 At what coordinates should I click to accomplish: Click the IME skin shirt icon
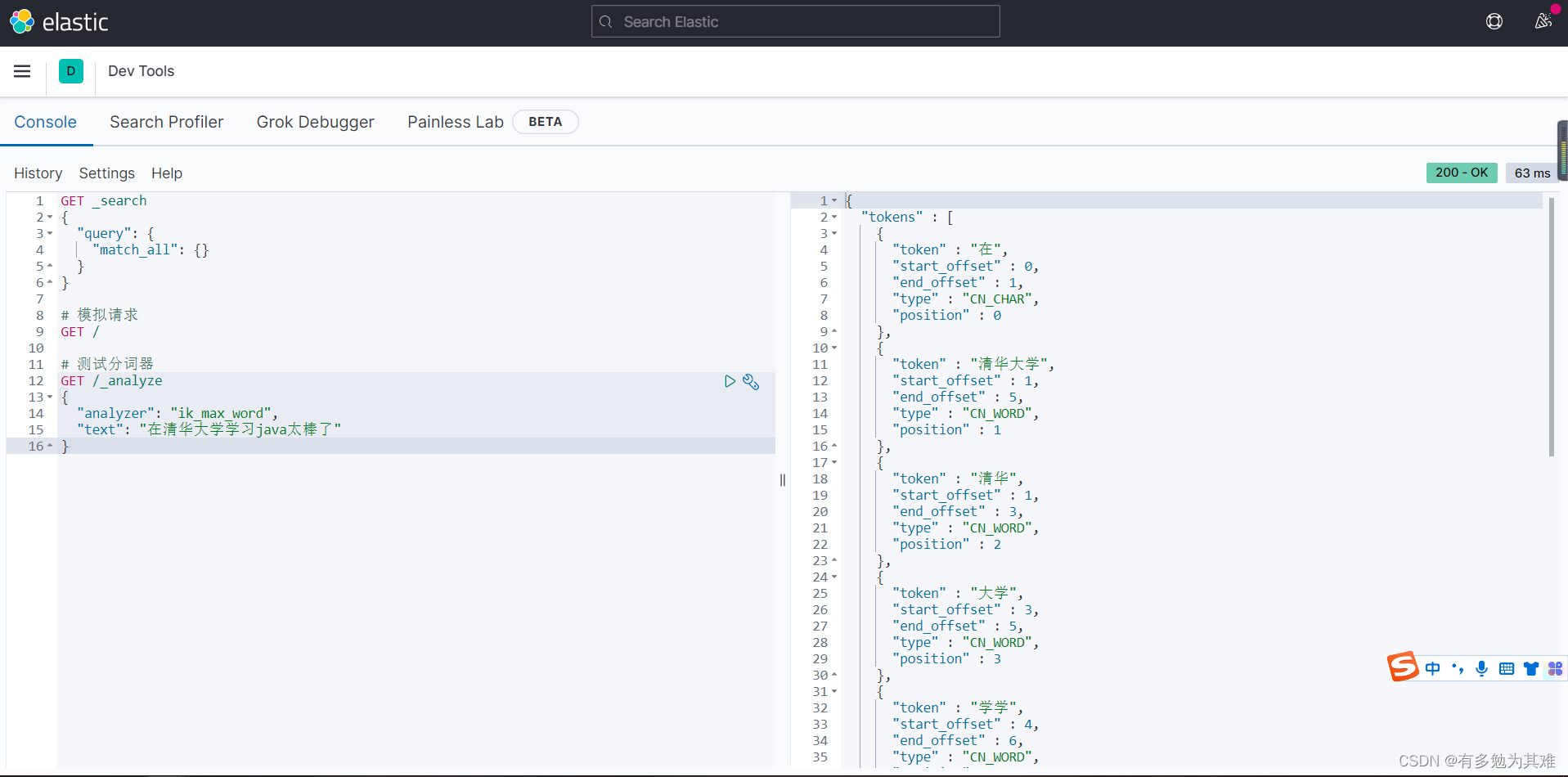click(1531, 668)
